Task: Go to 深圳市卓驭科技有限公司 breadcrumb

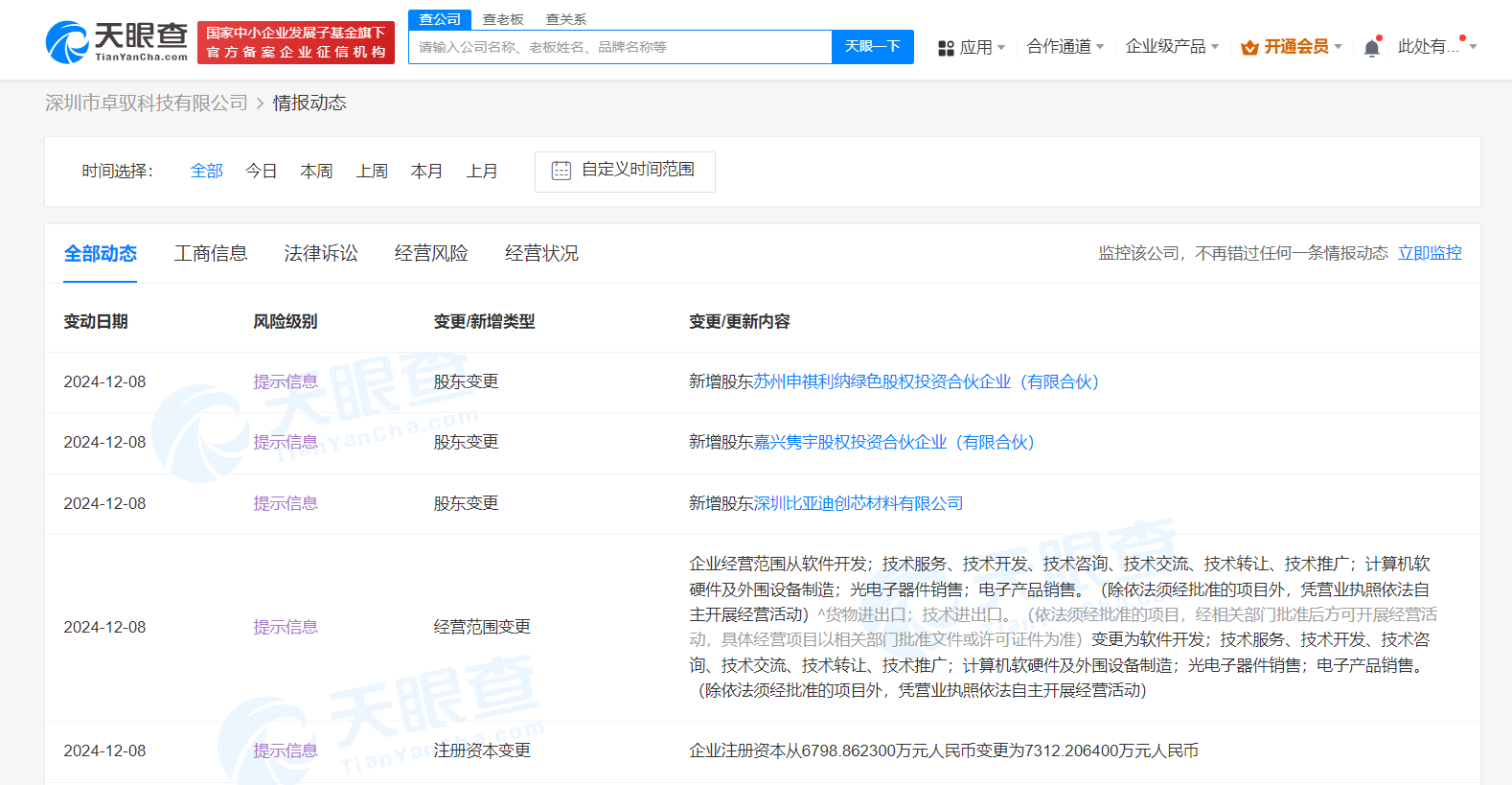Action: pos(147,104)
